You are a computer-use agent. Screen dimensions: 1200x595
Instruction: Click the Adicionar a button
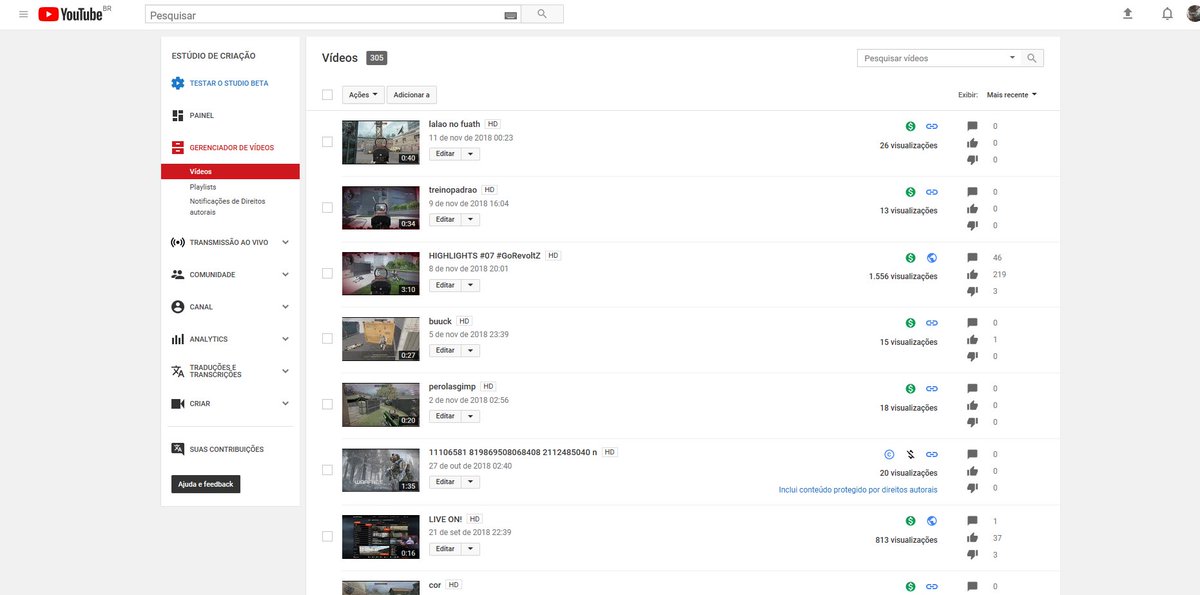click(x=411, y=95)
